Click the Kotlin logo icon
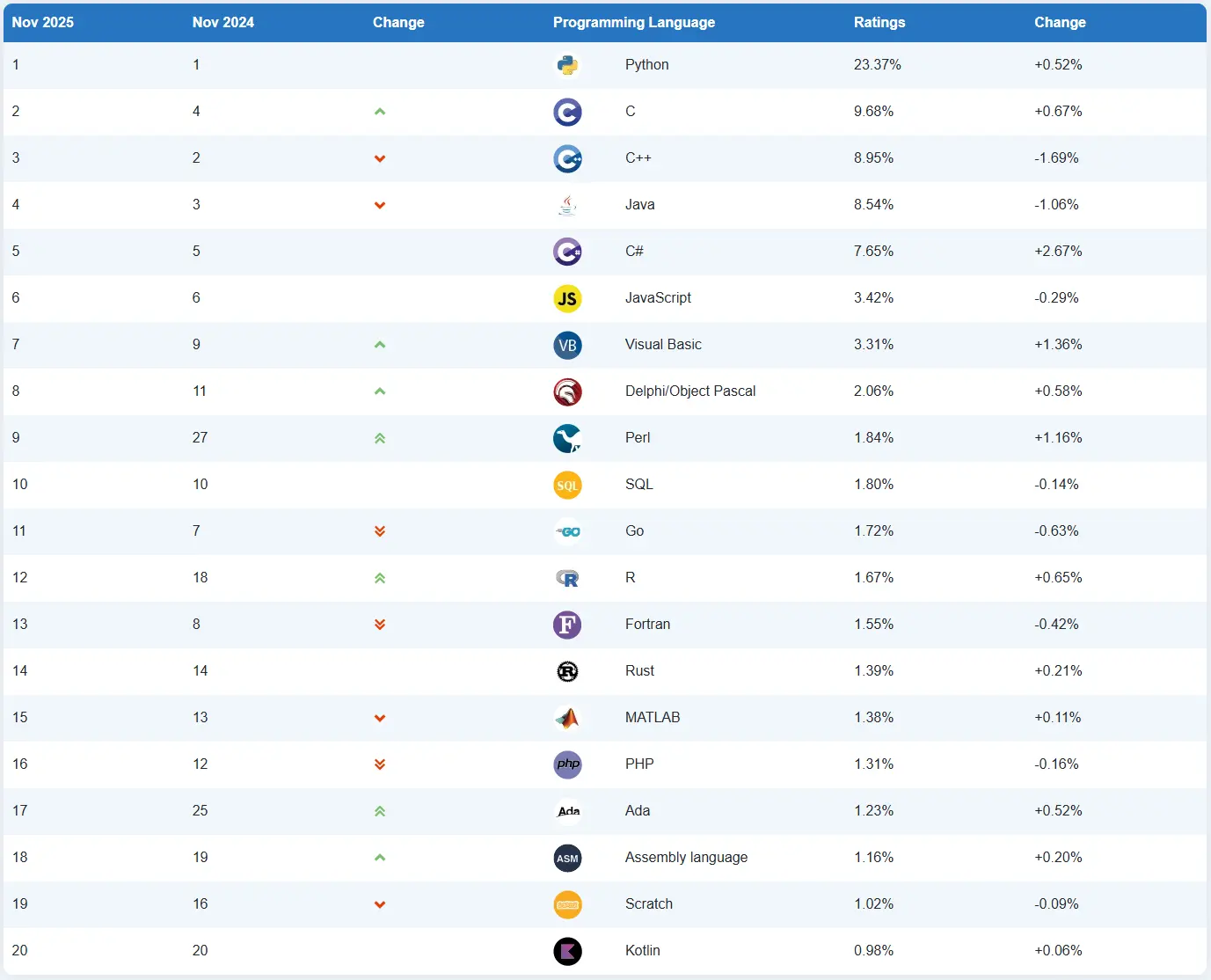Image resolution: width=1211 pixels, height=980 pixels. 567,951
